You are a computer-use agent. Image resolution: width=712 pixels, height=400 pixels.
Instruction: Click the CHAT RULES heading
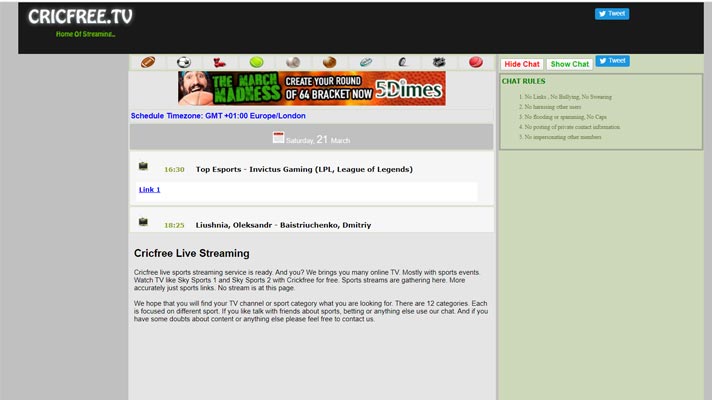pyautogui.click(x=524, y=81)
